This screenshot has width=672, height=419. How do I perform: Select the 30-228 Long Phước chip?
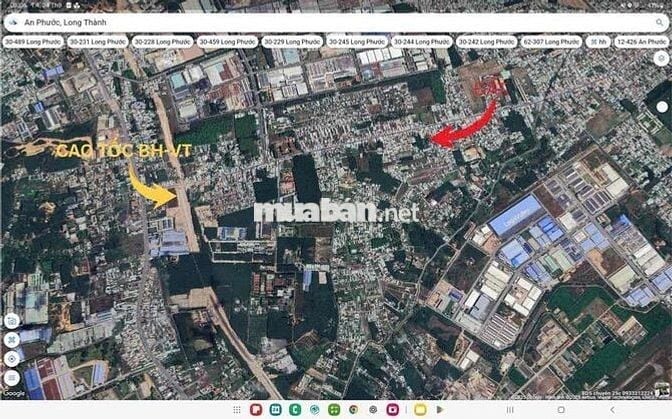[162, 42]
